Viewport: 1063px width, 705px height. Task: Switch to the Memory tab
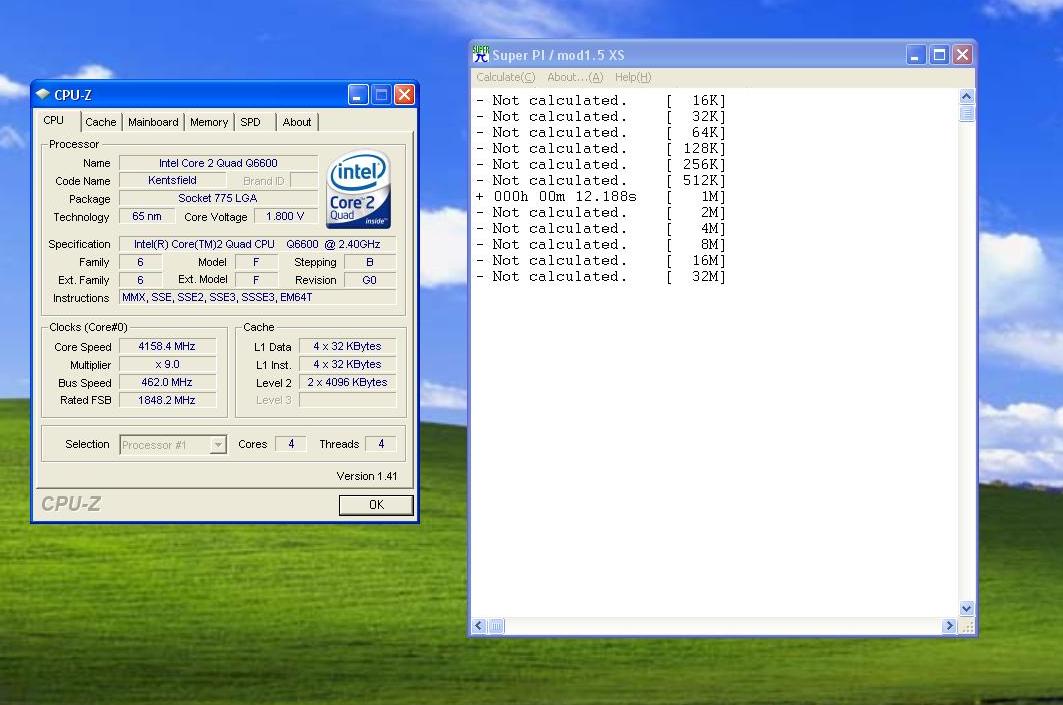click(209, 122)
